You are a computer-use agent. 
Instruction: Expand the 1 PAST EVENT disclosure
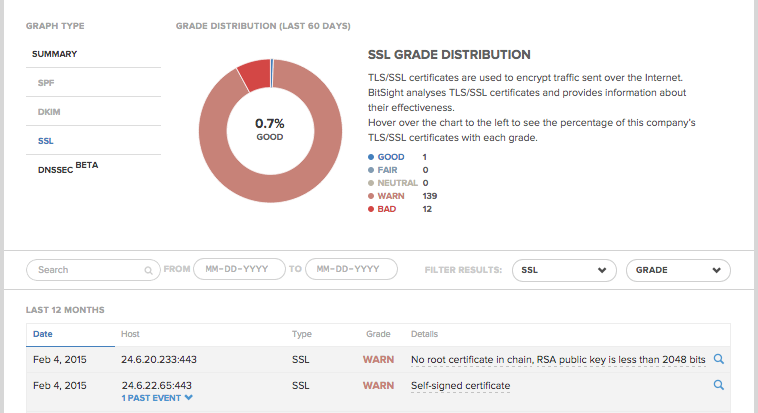[157, 398]
